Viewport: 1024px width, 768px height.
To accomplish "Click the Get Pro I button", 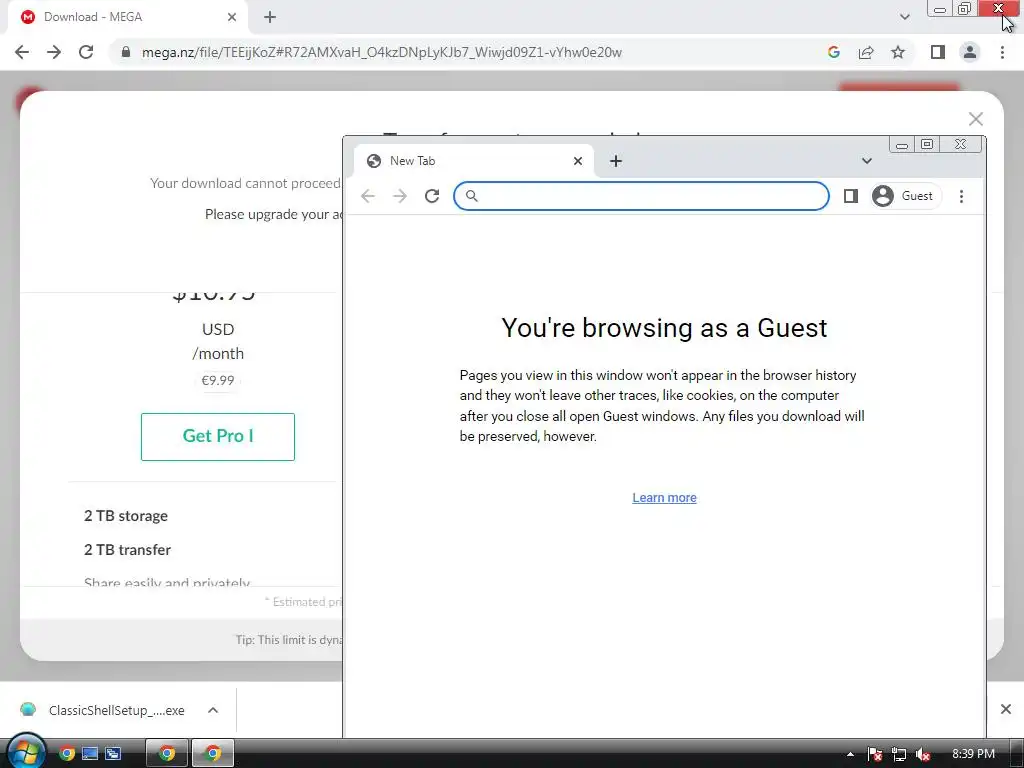I will tap(217, 436).
